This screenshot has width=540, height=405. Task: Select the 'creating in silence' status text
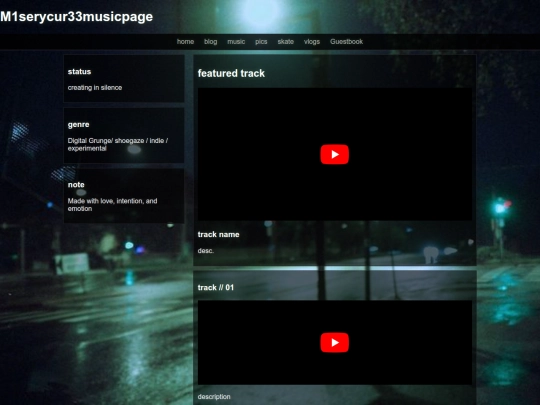tap(95, 87)
